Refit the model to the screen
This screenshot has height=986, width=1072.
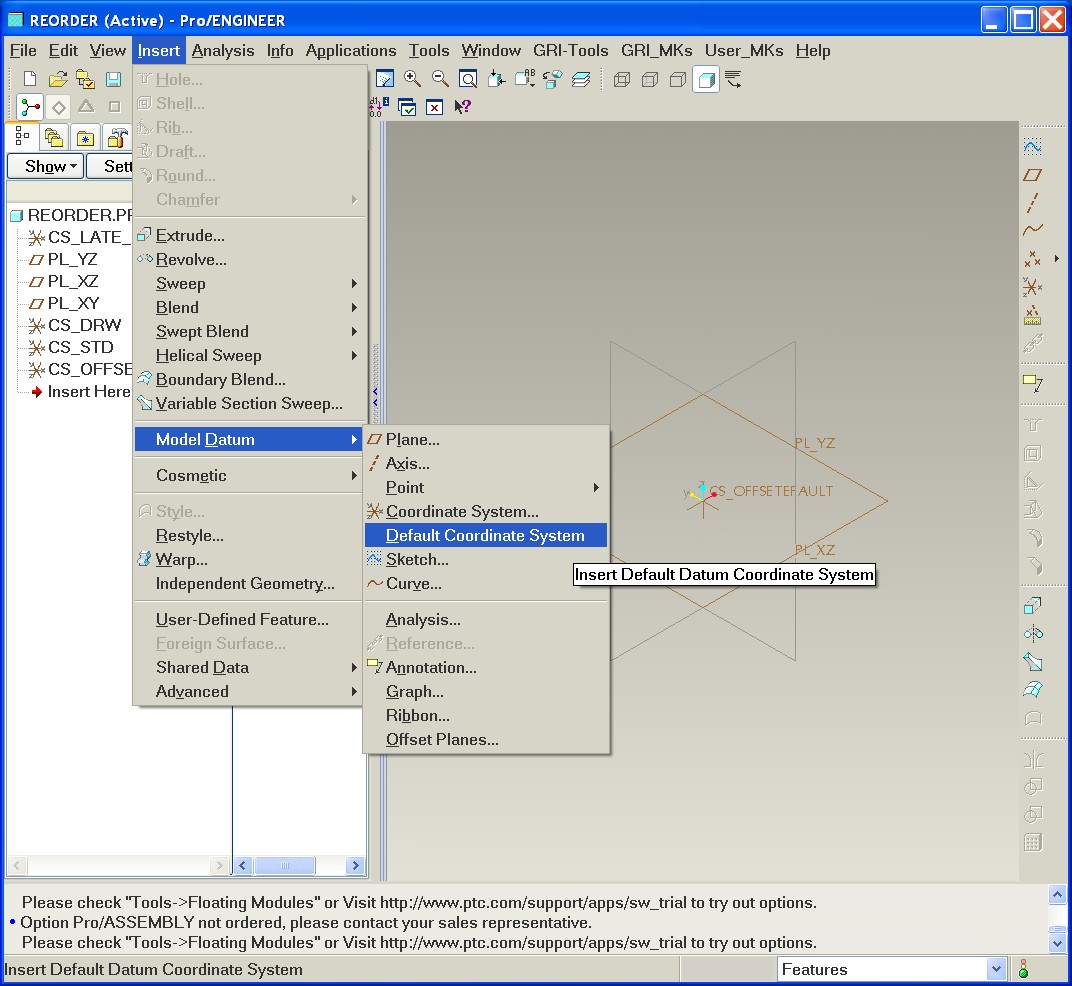(x=468, y=79)
